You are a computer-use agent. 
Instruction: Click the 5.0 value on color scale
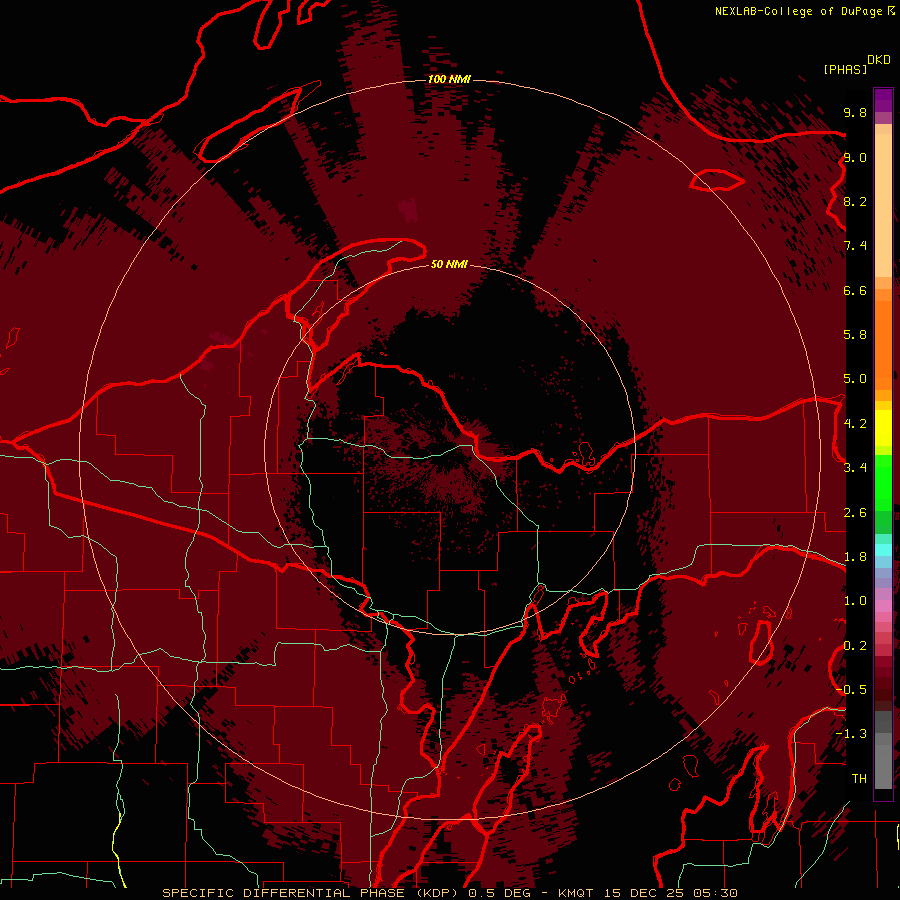(x=855, y=379)
